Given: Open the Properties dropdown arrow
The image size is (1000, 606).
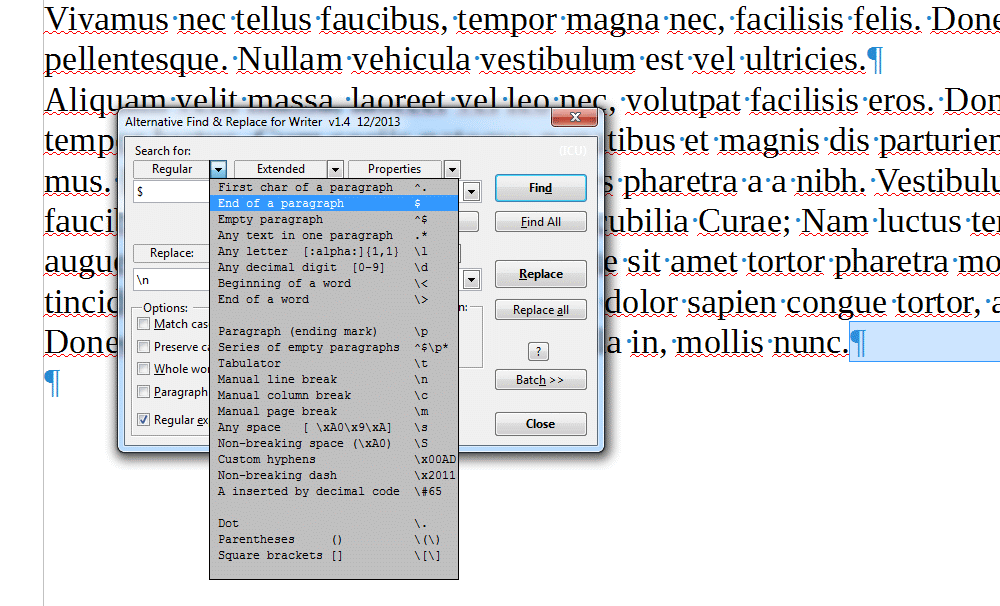Looking at the screenshot, I should point(452,170).
